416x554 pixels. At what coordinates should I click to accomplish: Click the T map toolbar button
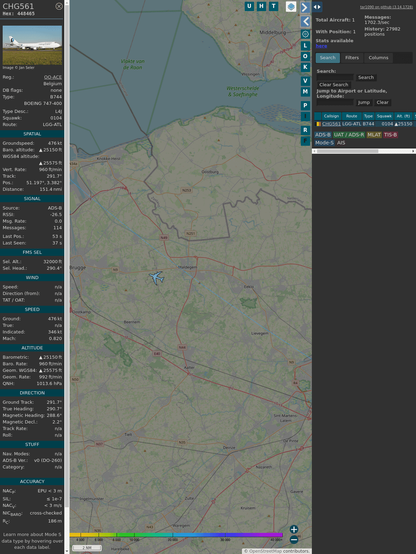click(x=273, y=6)
